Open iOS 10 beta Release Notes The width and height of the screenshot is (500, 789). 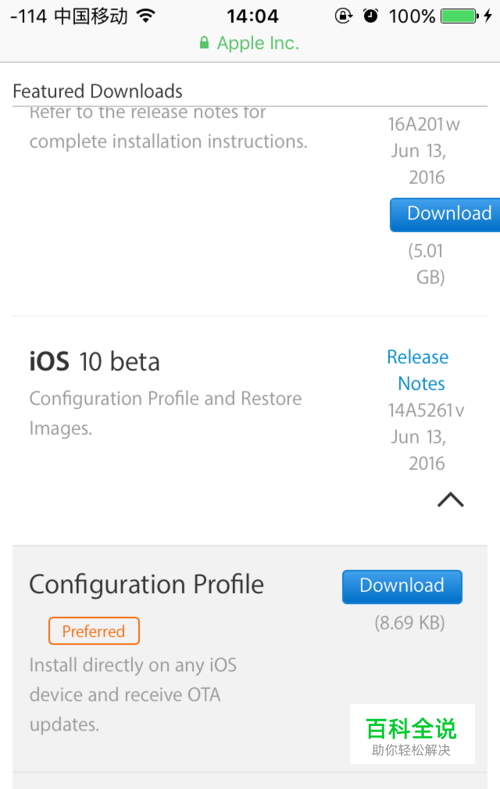click(x=418, y=370)
